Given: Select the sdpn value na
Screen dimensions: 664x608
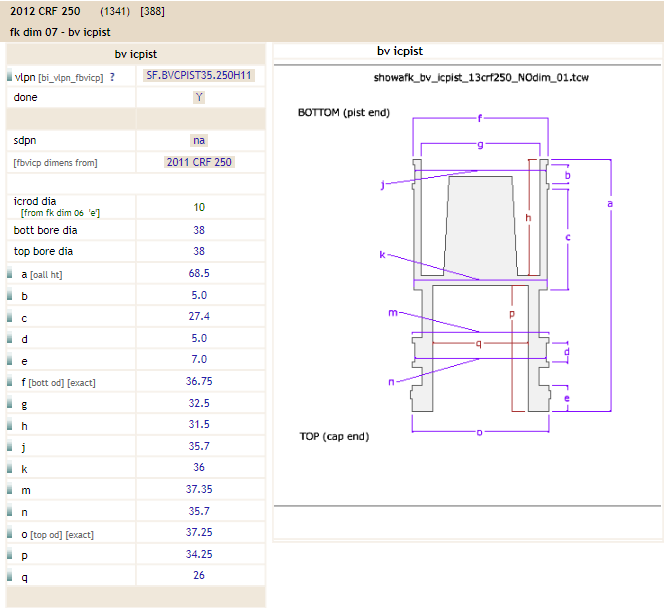Looking at the screenshot, I should pos(199,141).
